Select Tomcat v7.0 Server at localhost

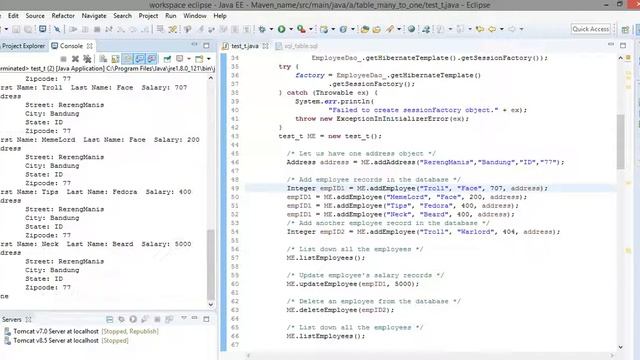(x=56, y=331)
